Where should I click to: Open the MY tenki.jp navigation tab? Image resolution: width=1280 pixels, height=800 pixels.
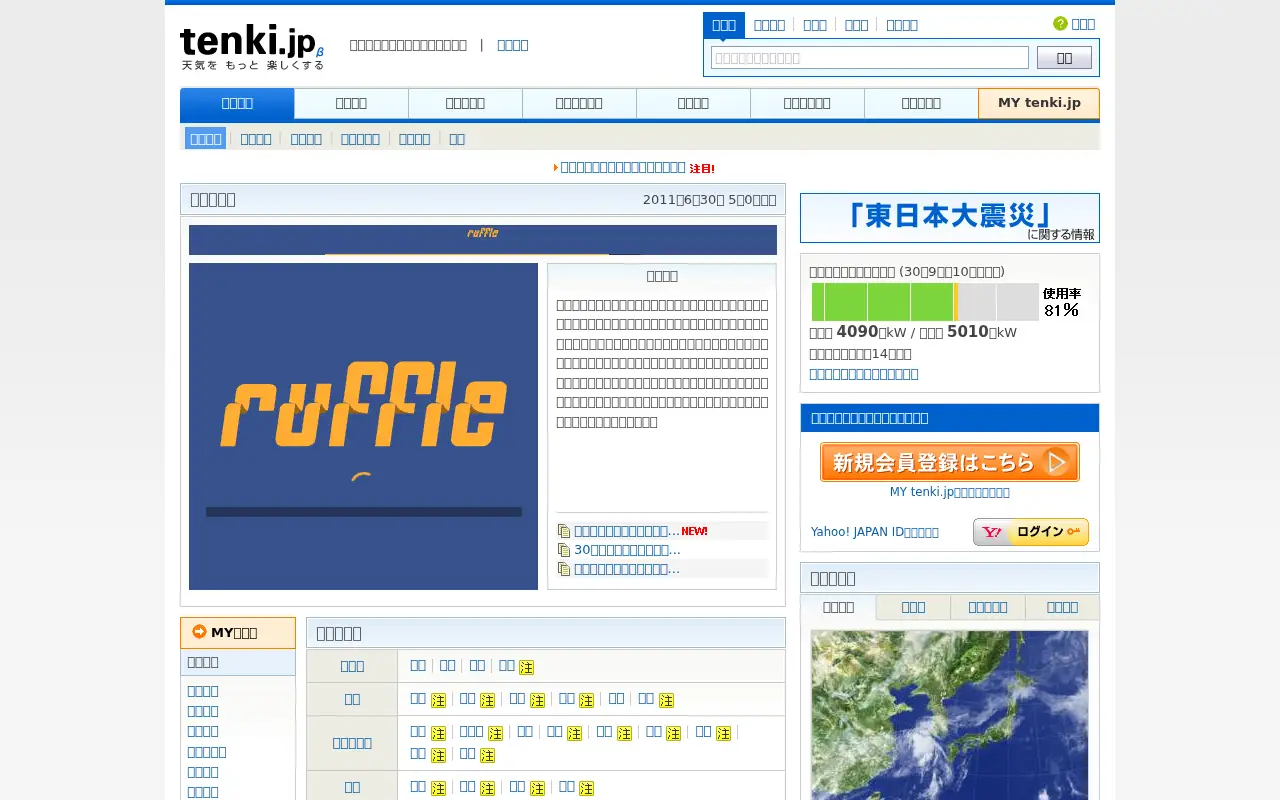click(1039, 103)
